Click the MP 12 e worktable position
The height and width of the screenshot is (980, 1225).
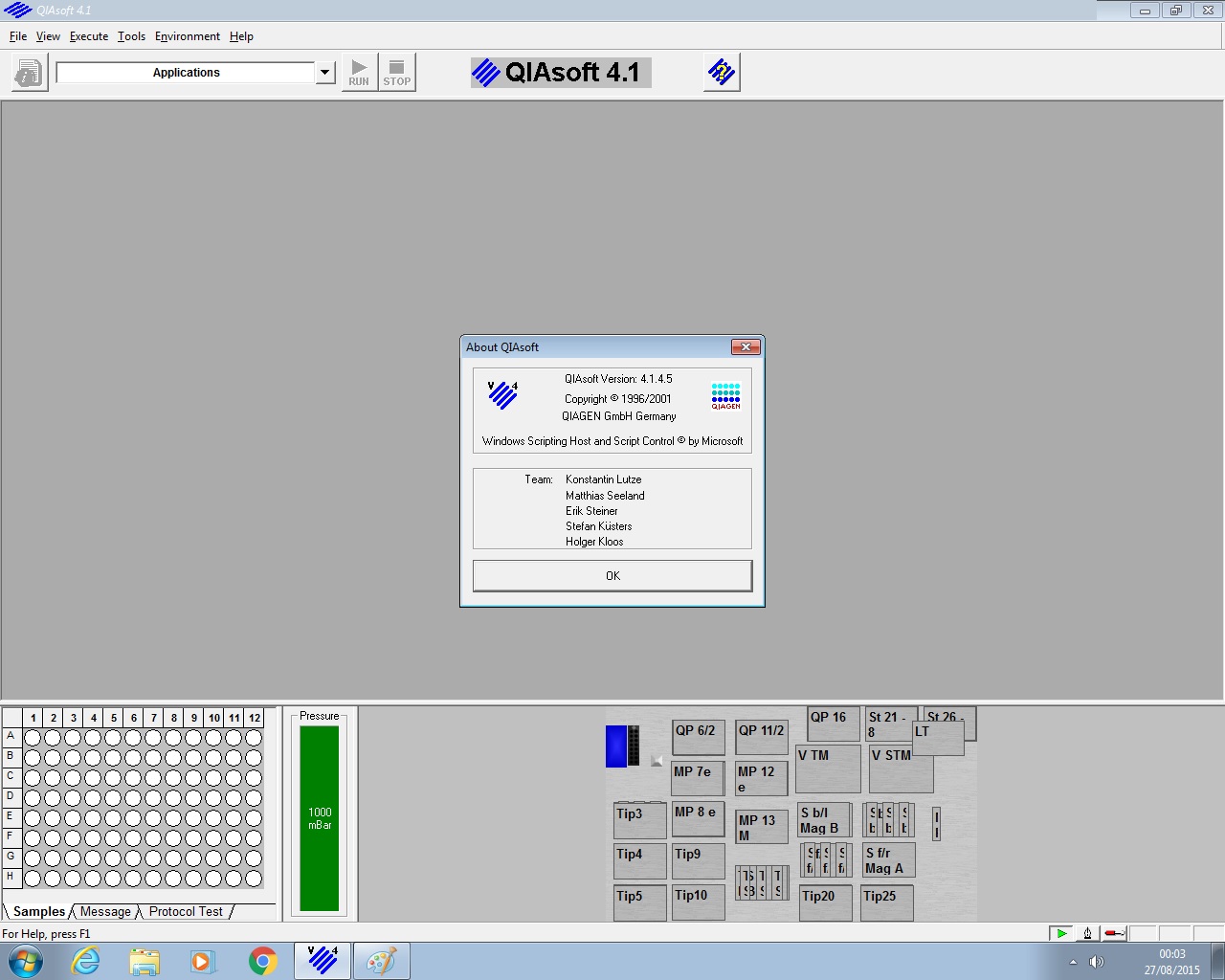[762, 779]
